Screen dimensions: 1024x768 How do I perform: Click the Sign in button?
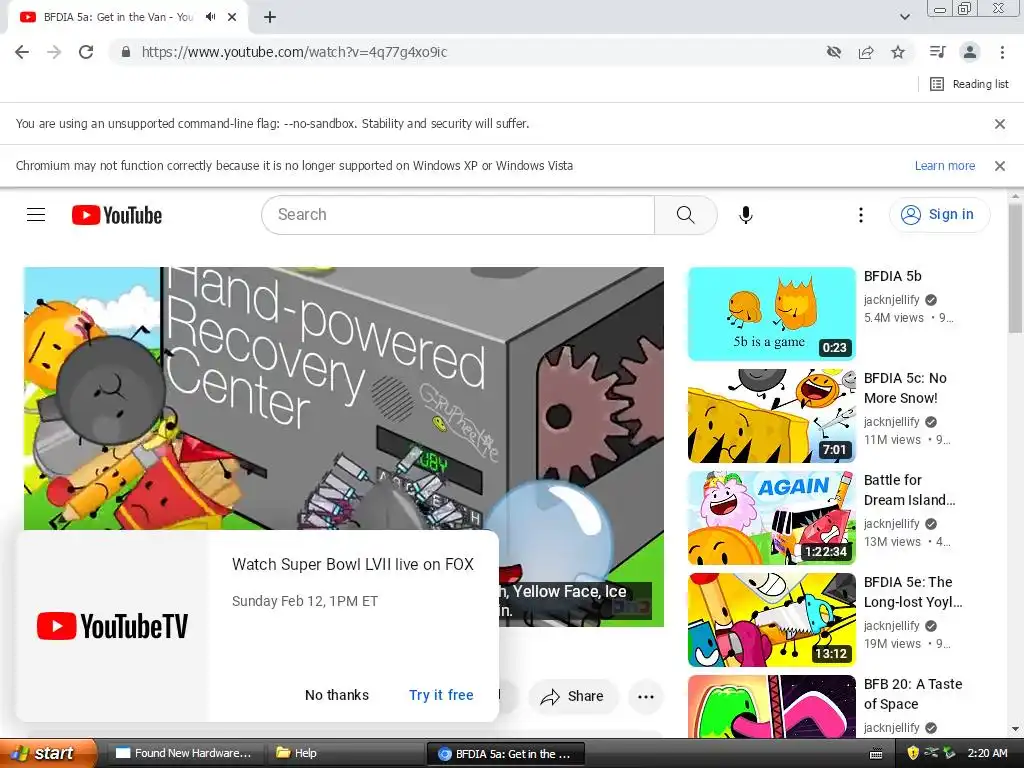point(939,215)
